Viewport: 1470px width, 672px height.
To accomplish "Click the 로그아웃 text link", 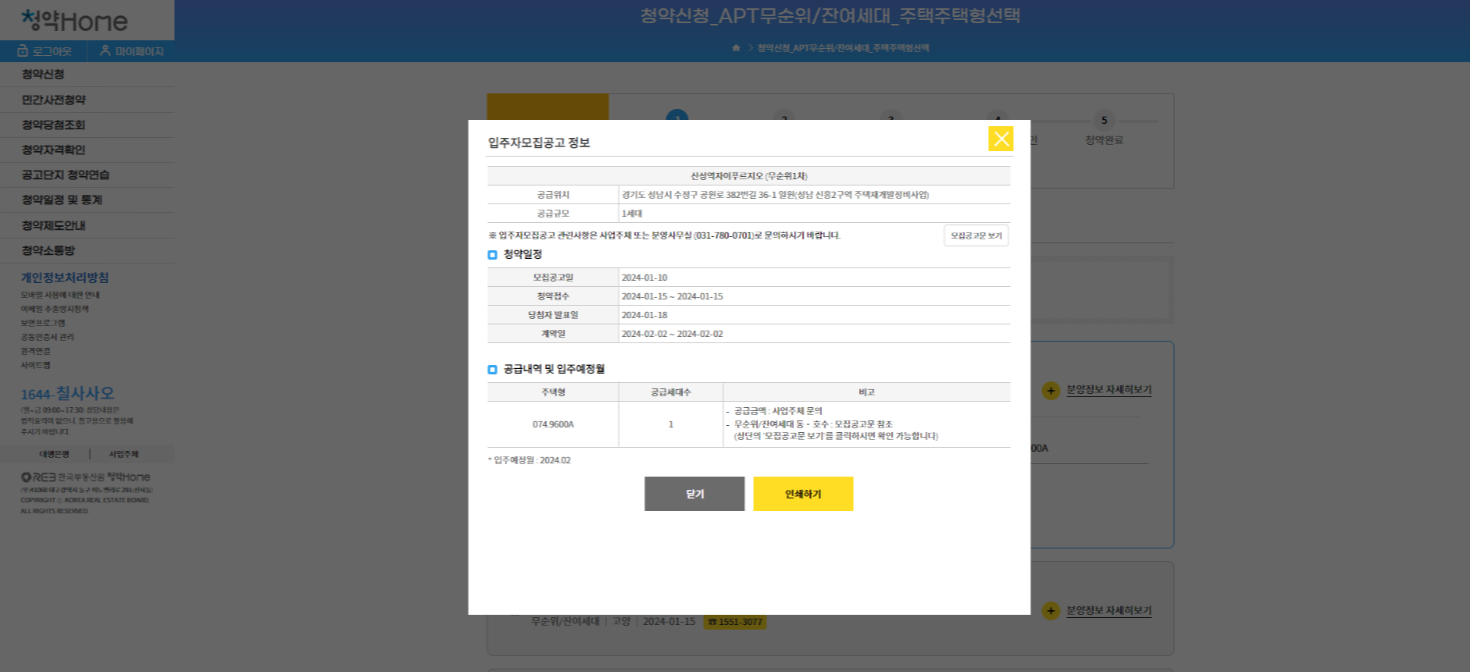I will [52, 51].
